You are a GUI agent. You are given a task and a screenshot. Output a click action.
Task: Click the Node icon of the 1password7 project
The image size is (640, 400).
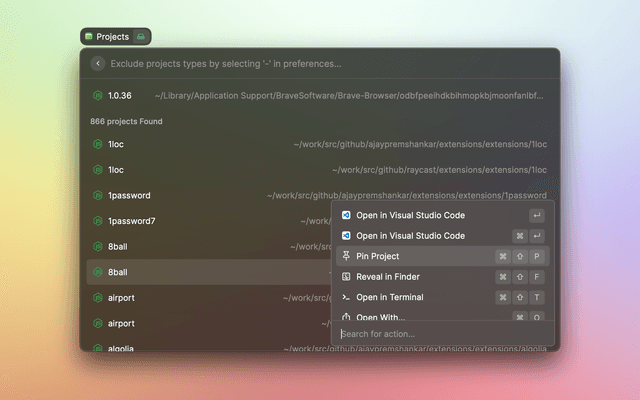click(x=97, y=221)
